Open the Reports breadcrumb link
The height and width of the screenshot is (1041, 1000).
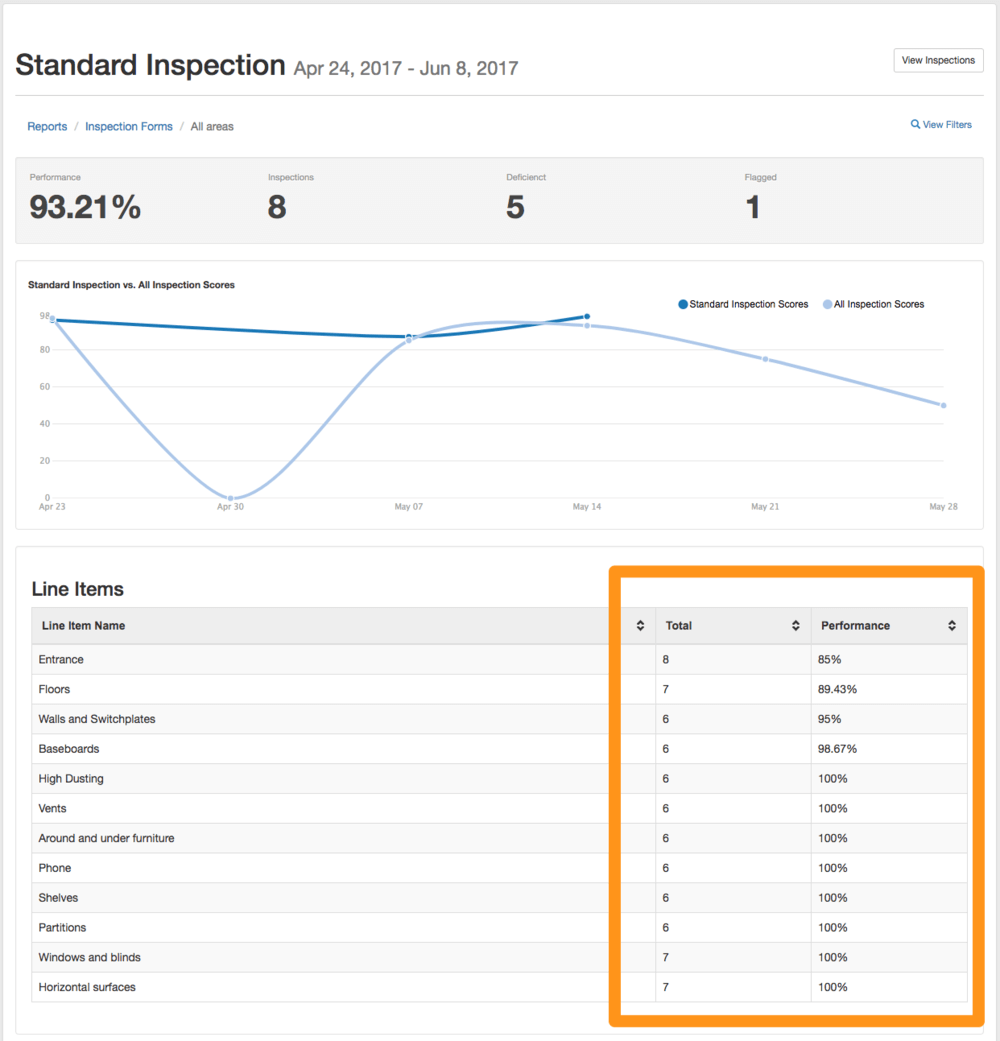47,127
